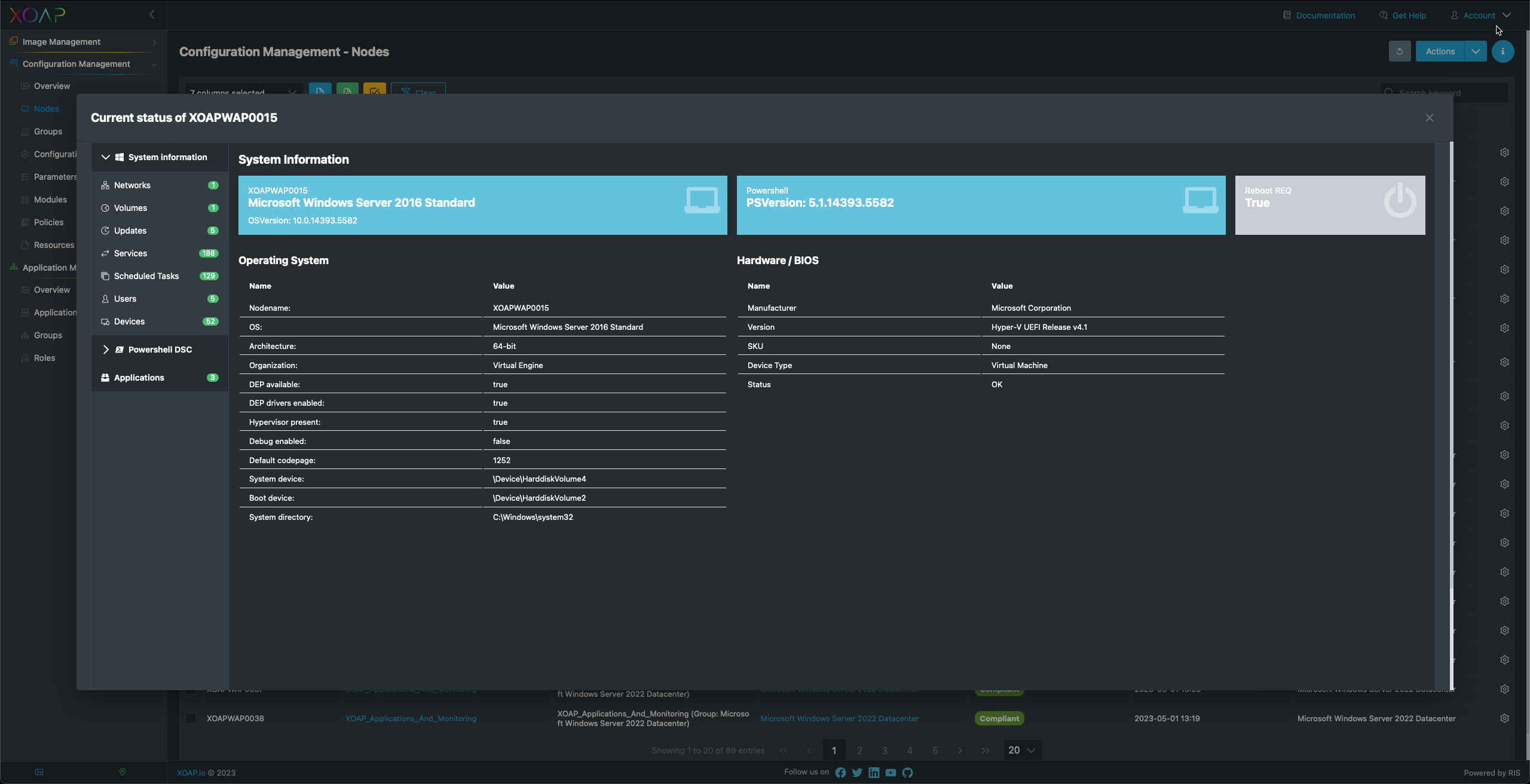Go to Nodes in the sidebar

click(46, 109)
